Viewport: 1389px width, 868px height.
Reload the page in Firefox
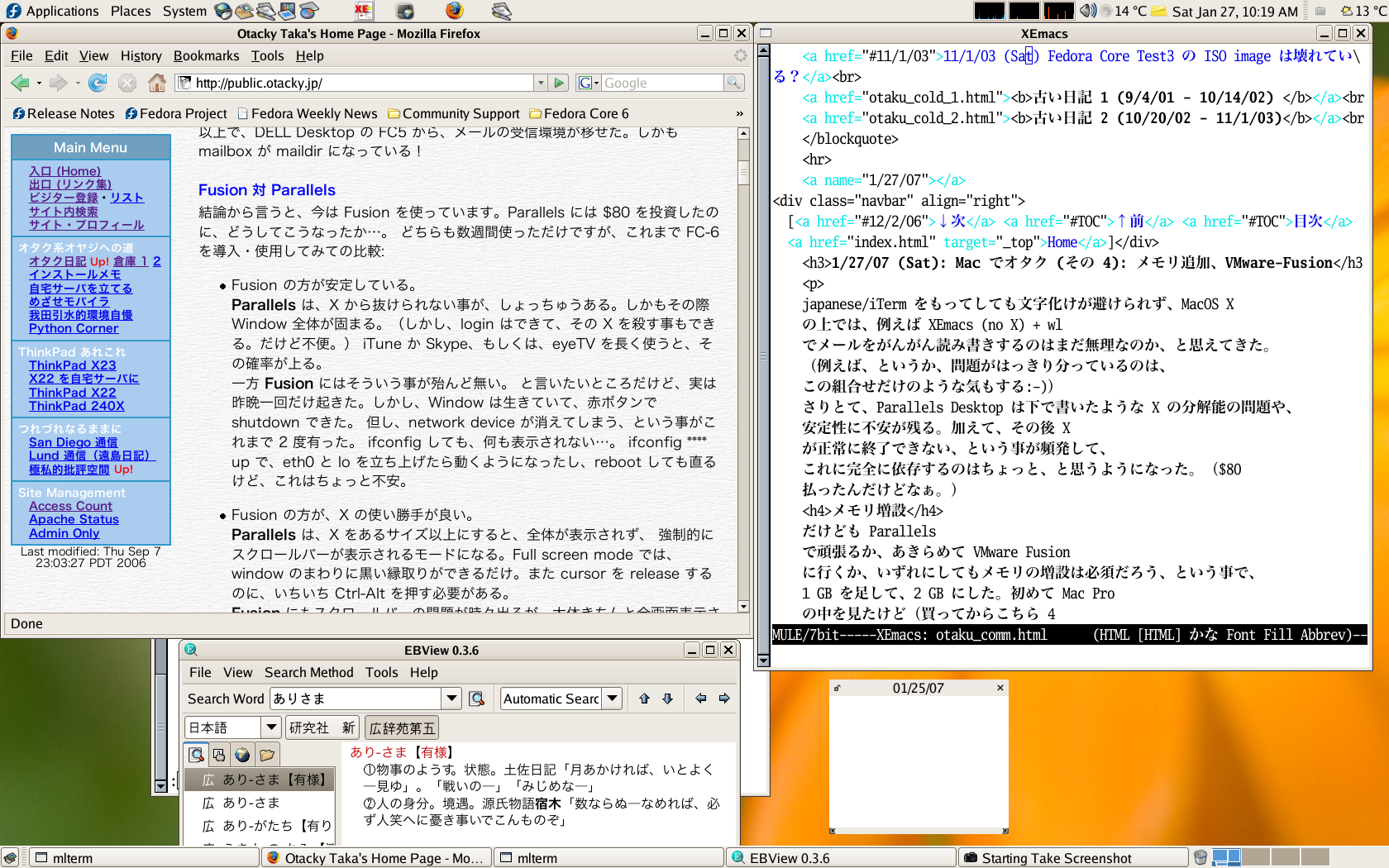pos(98,83)
